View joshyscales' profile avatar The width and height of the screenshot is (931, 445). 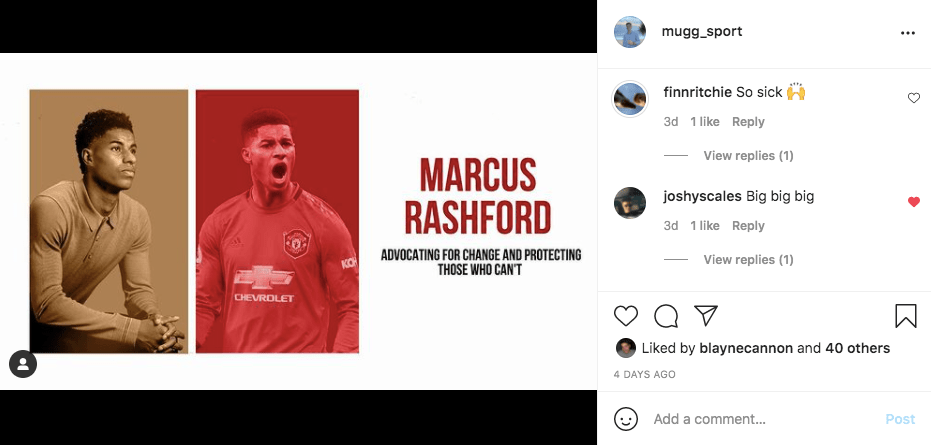(x=629, y=203)
